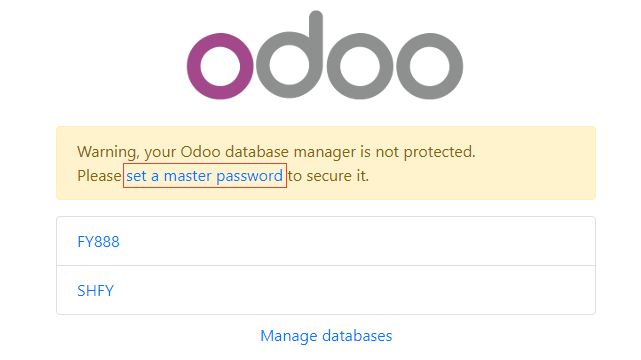The width and height of the screenshot is (641, 360).
Task: Click the third letter o in logo
Action: point(360,66)
